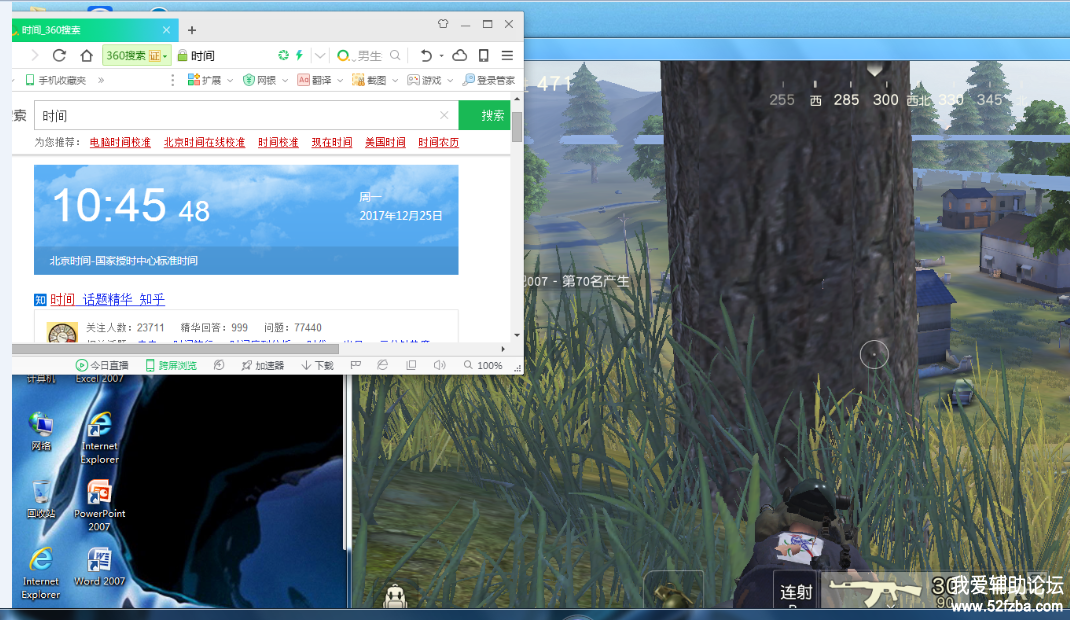Open PowerPoint 2007 desktop shortcut
The image size is (1070, 620).
click(x=99, y=505)
